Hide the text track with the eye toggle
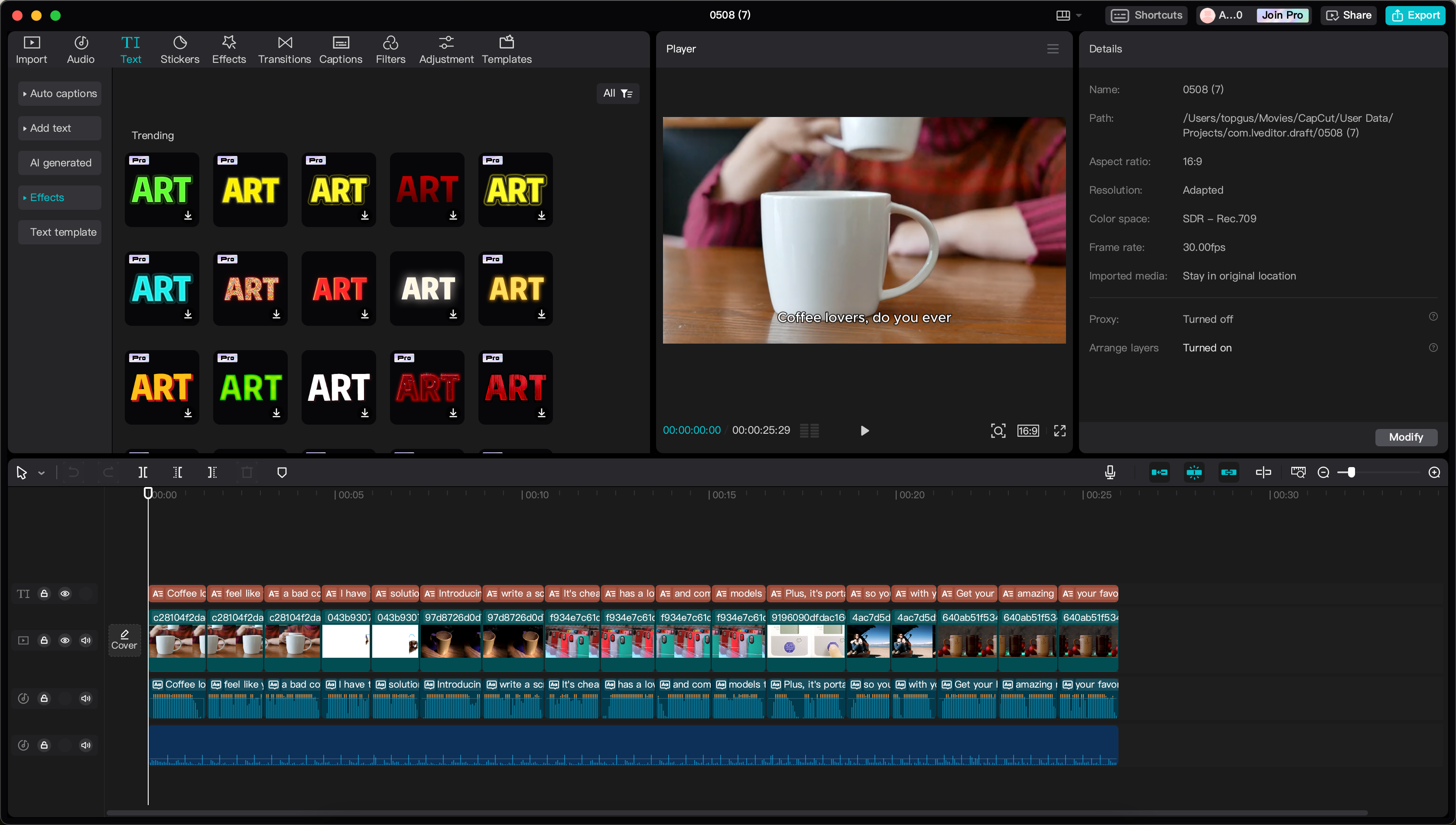Image resolution: width=1456 pixels, height=825 pixels. tap(65, 593)
